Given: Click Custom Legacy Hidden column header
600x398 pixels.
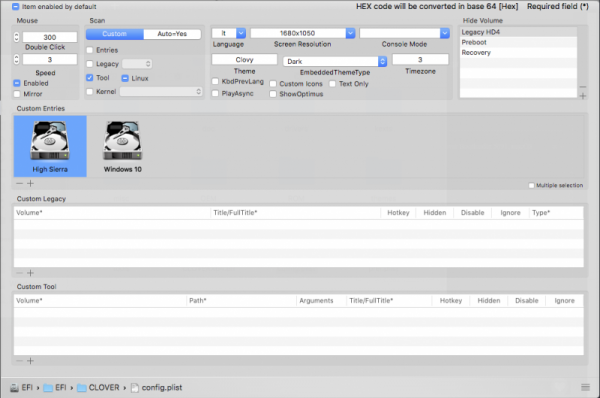Looking at the screenshot, I should 435,213.
